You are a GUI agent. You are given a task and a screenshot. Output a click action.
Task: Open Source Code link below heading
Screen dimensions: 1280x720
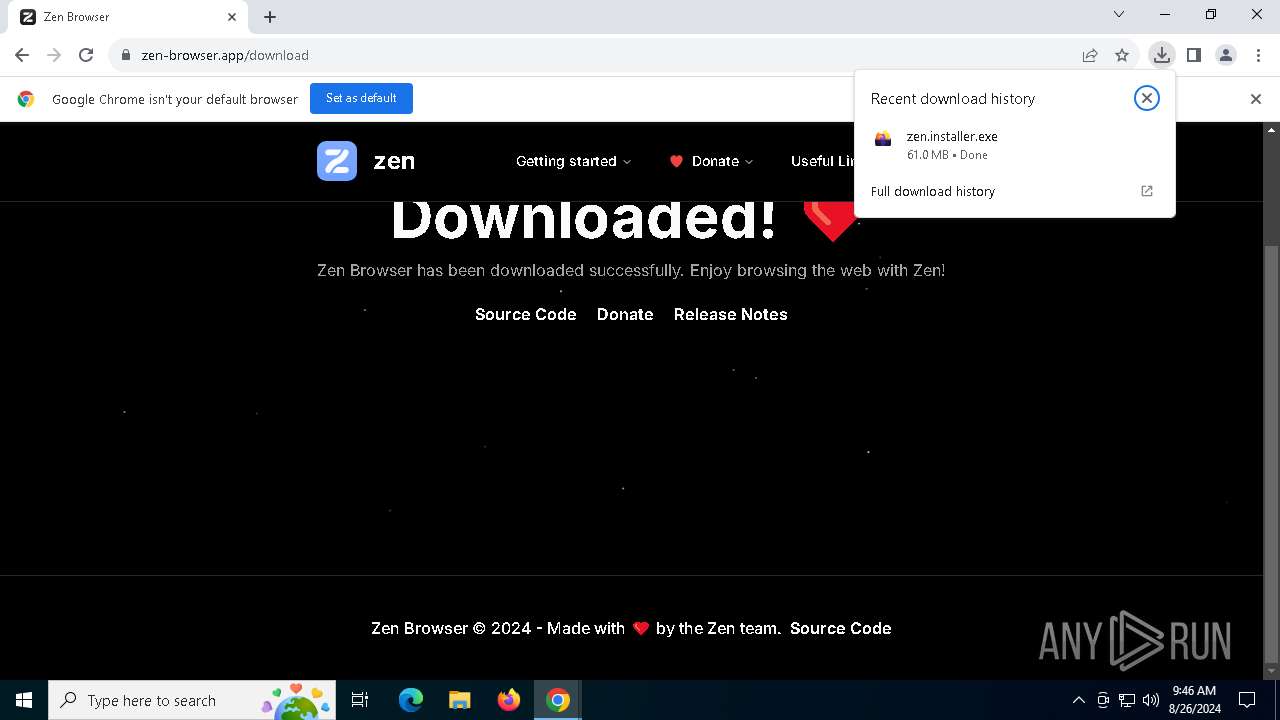(526, 314)
